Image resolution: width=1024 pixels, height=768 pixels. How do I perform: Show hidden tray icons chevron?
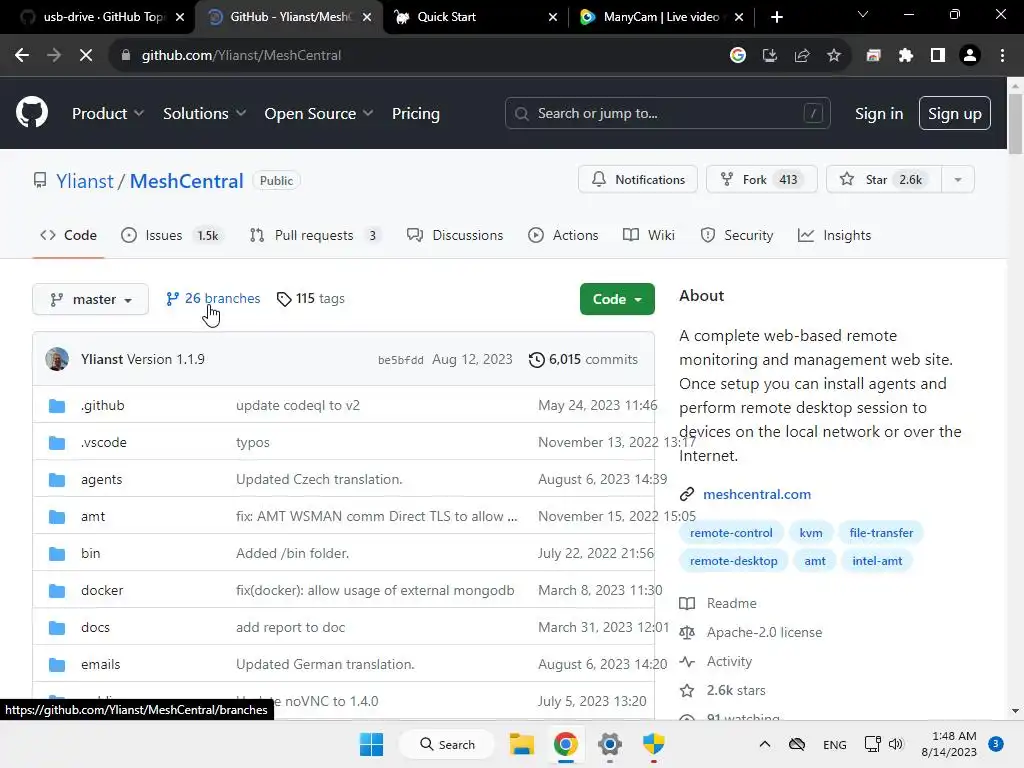click(x=765, y=744)
